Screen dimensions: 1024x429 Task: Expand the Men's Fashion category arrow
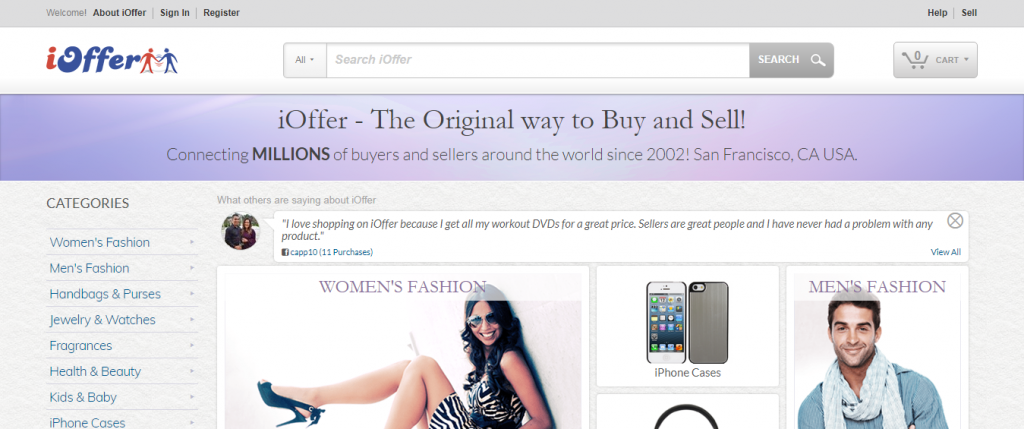coord(192,268)
